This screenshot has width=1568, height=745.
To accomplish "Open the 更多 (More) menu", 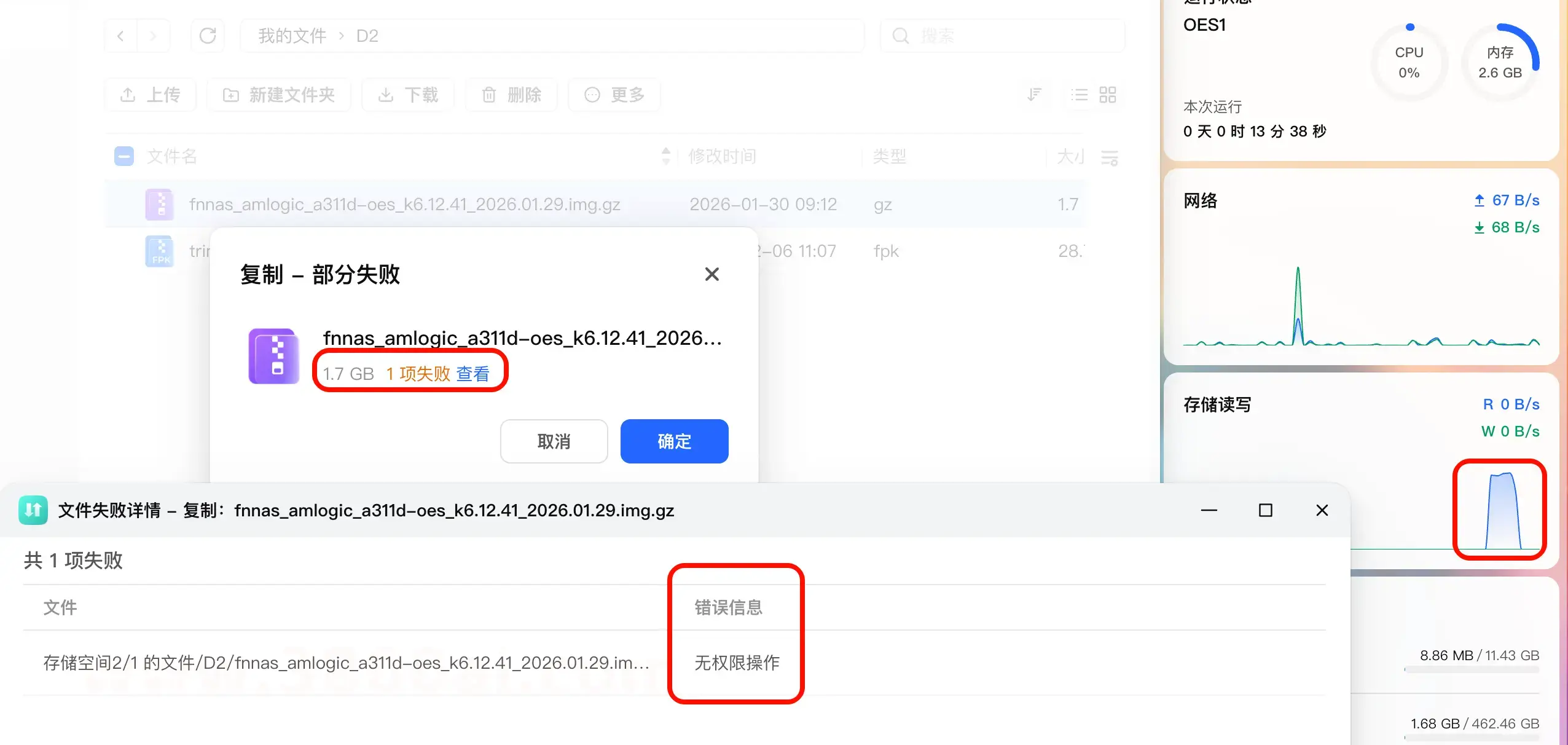I will coord(614,95).
